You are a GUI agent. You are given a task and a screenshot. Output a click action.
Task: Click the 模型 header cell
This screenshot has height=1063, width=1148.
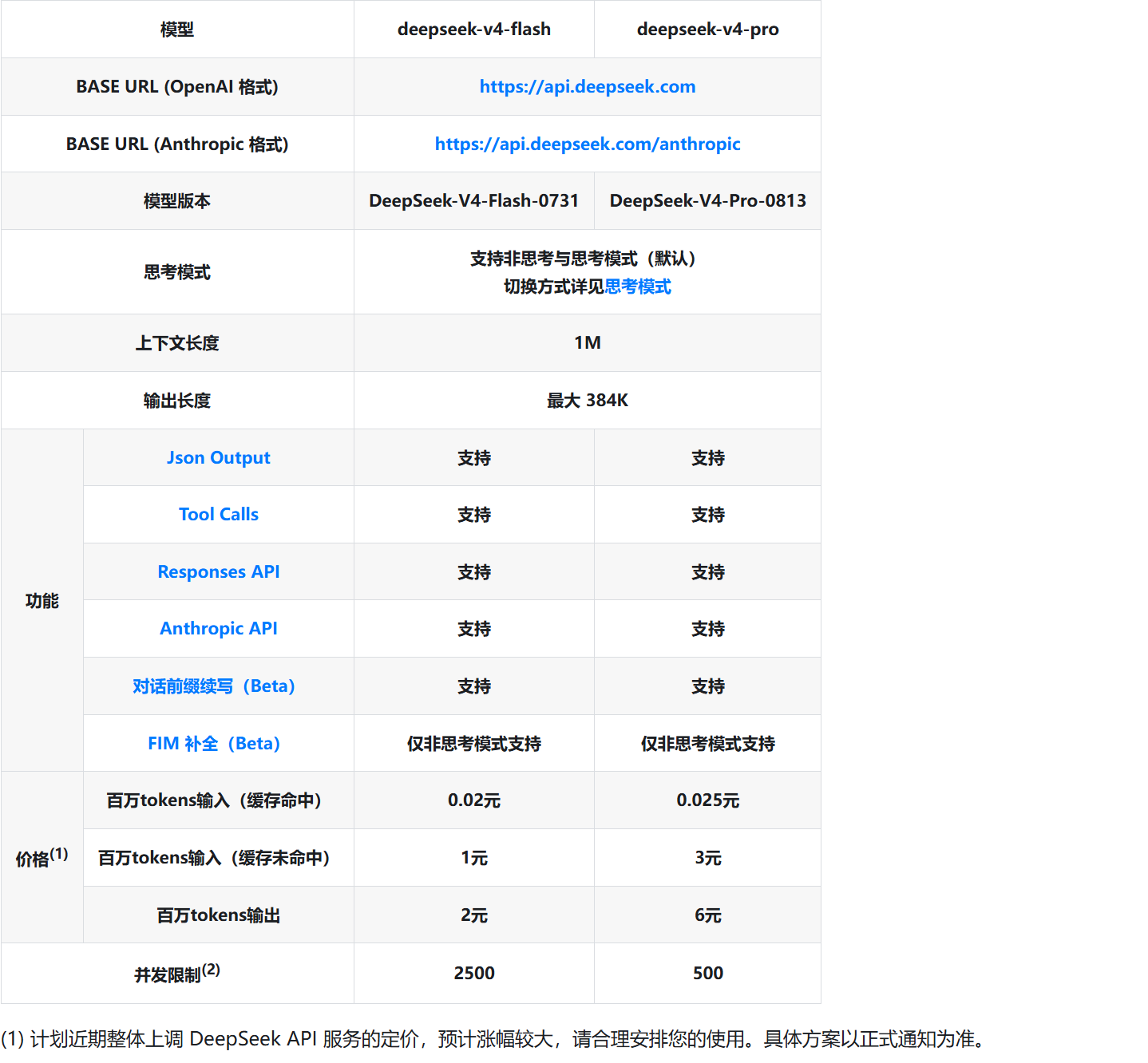click(x=177, y=30)
